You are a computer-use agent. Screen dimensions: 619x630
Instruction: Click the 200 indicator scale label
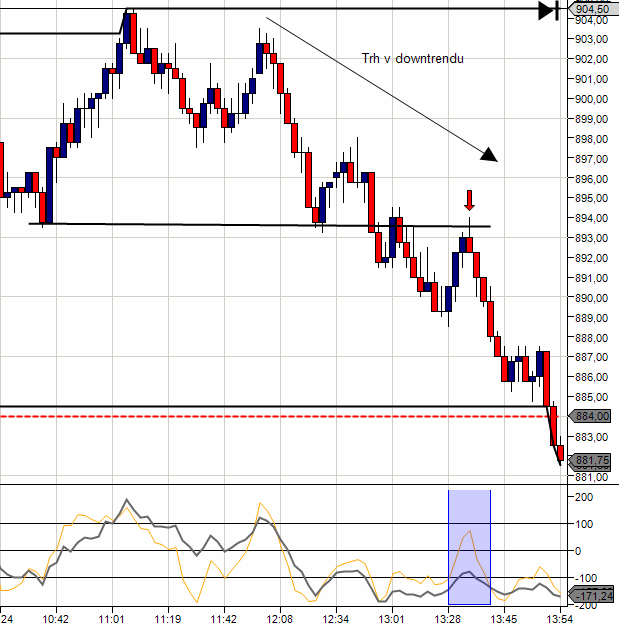(584, 497)
